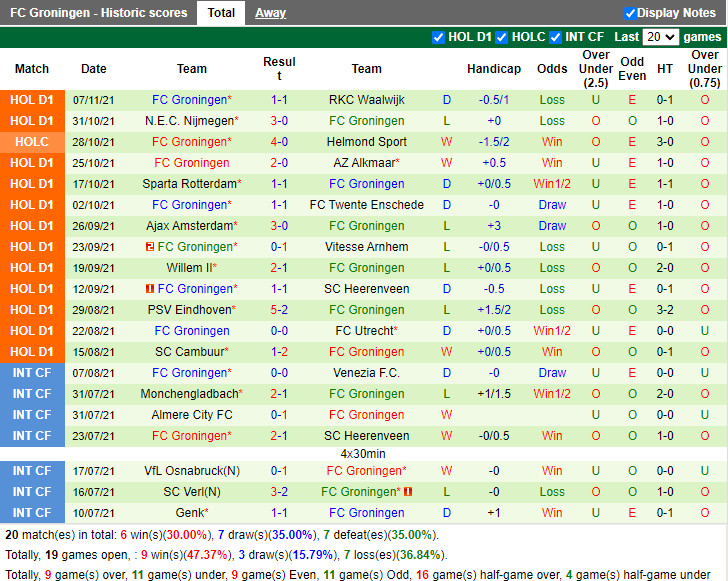Click handicap -1.5/2 in Helmond Sport row
Screen dimensions: 728x581
(x=494, y=142)
